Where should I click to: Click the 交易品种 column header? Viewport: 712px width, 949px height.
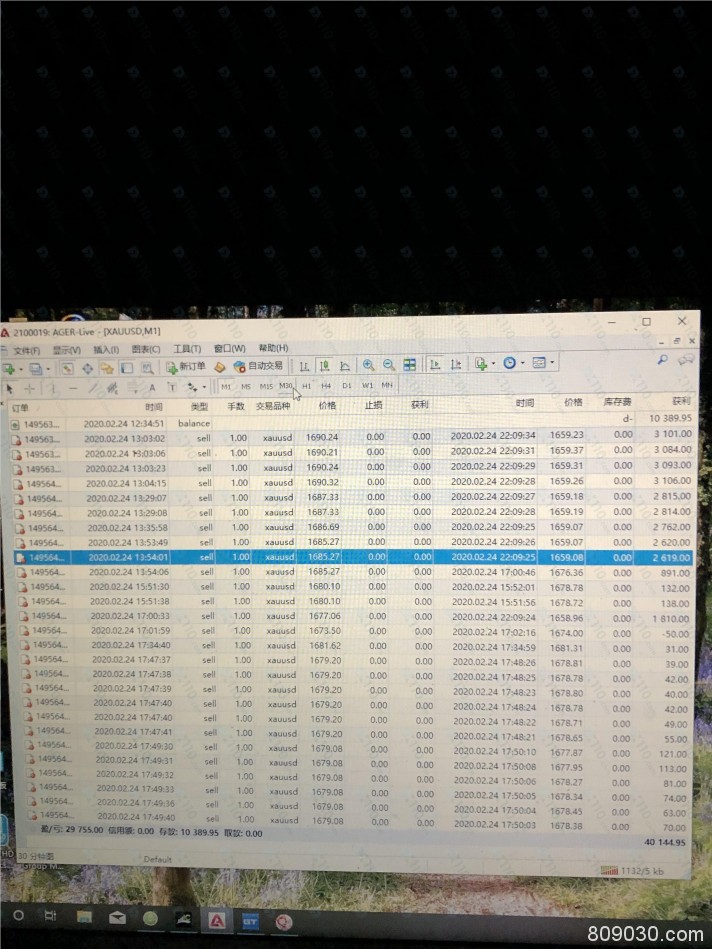273,406
